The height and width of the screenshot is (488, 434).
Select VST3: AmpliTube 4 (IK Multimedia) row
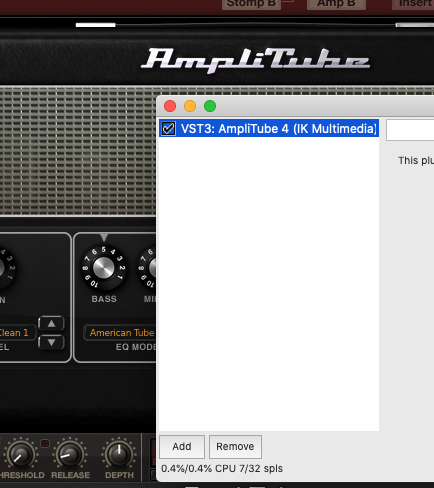[x=269, y=128]
